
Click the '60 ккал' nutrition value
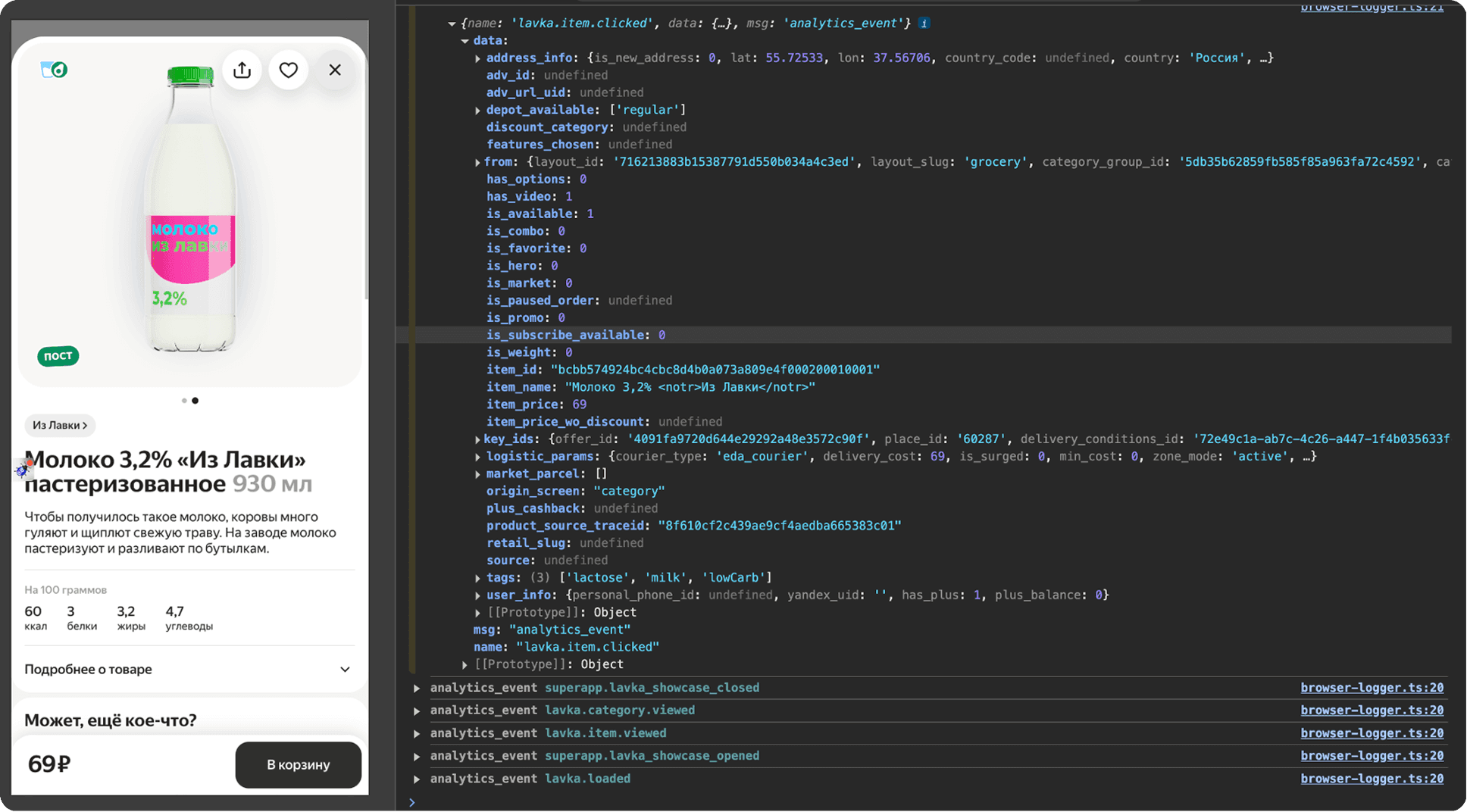[x=35, y=617]
